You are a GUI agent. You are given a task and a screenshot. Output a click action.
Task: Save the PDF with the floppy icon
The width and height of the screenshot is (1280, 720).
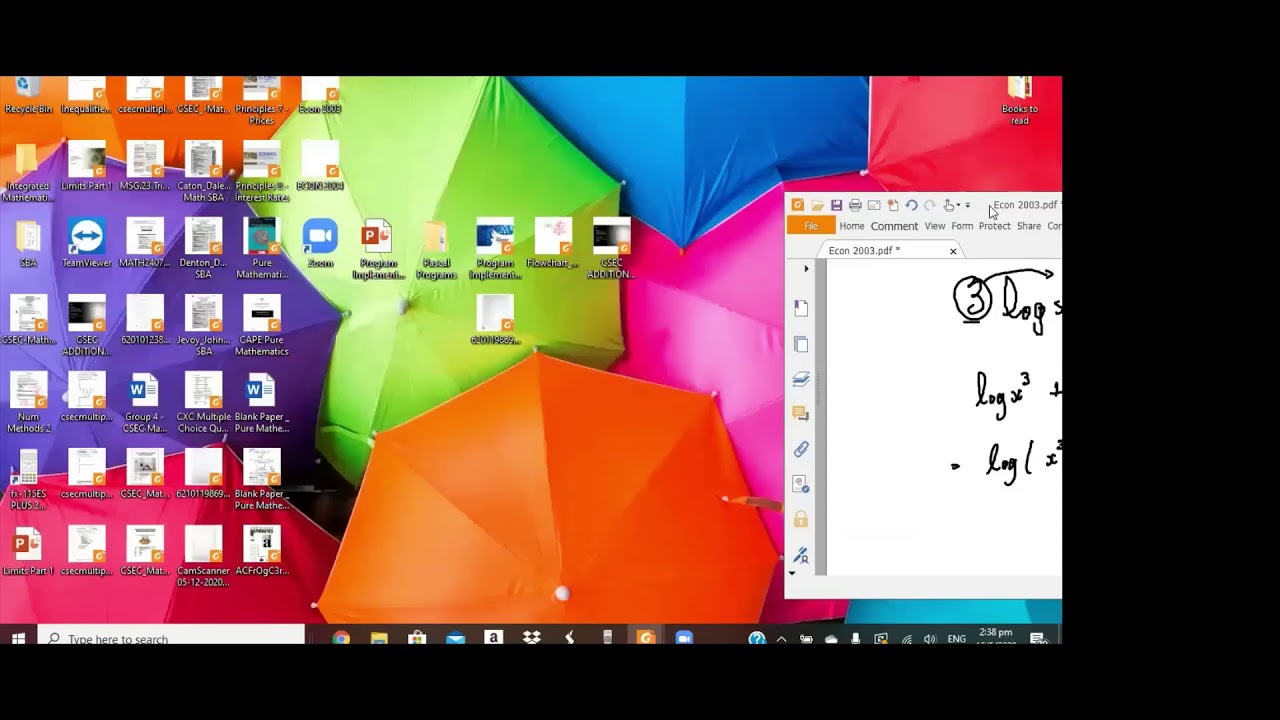836,205
